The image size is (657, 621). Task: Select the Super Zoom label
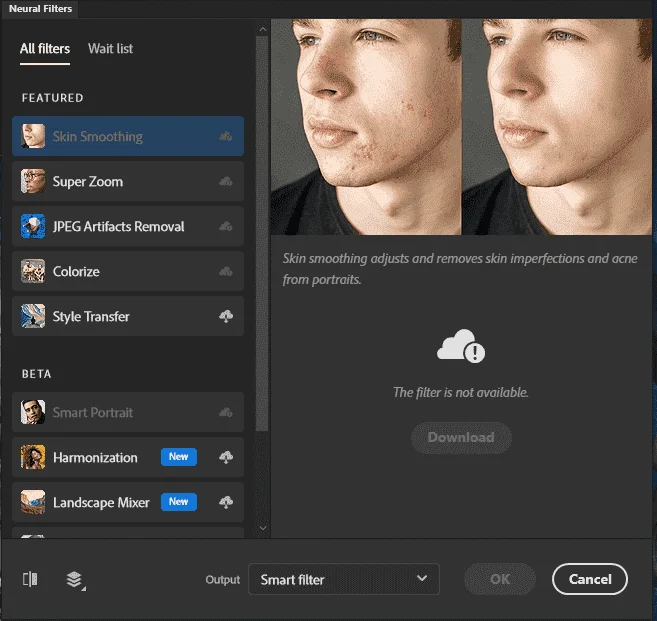[x=88, y=181]
